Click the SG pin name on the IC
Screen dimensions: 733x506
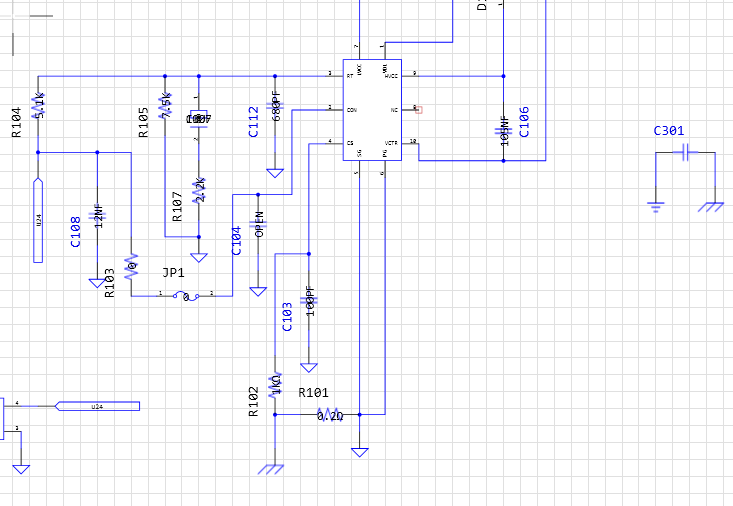point(359,153)
